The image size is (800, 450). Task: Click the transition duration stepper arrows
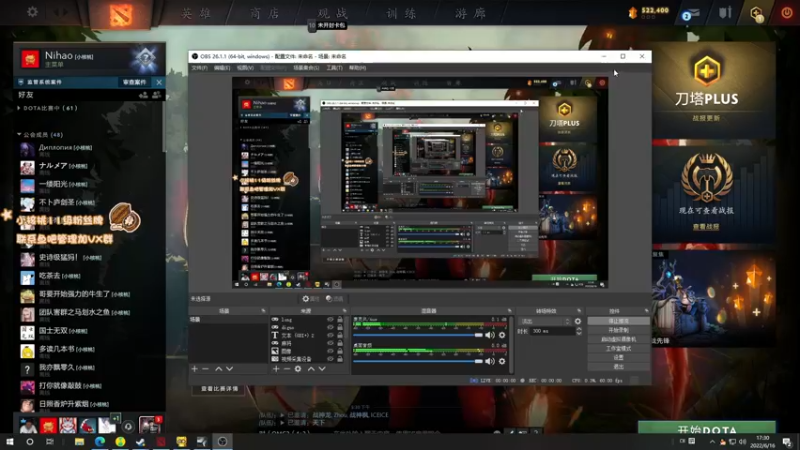[x=579, y=331]
